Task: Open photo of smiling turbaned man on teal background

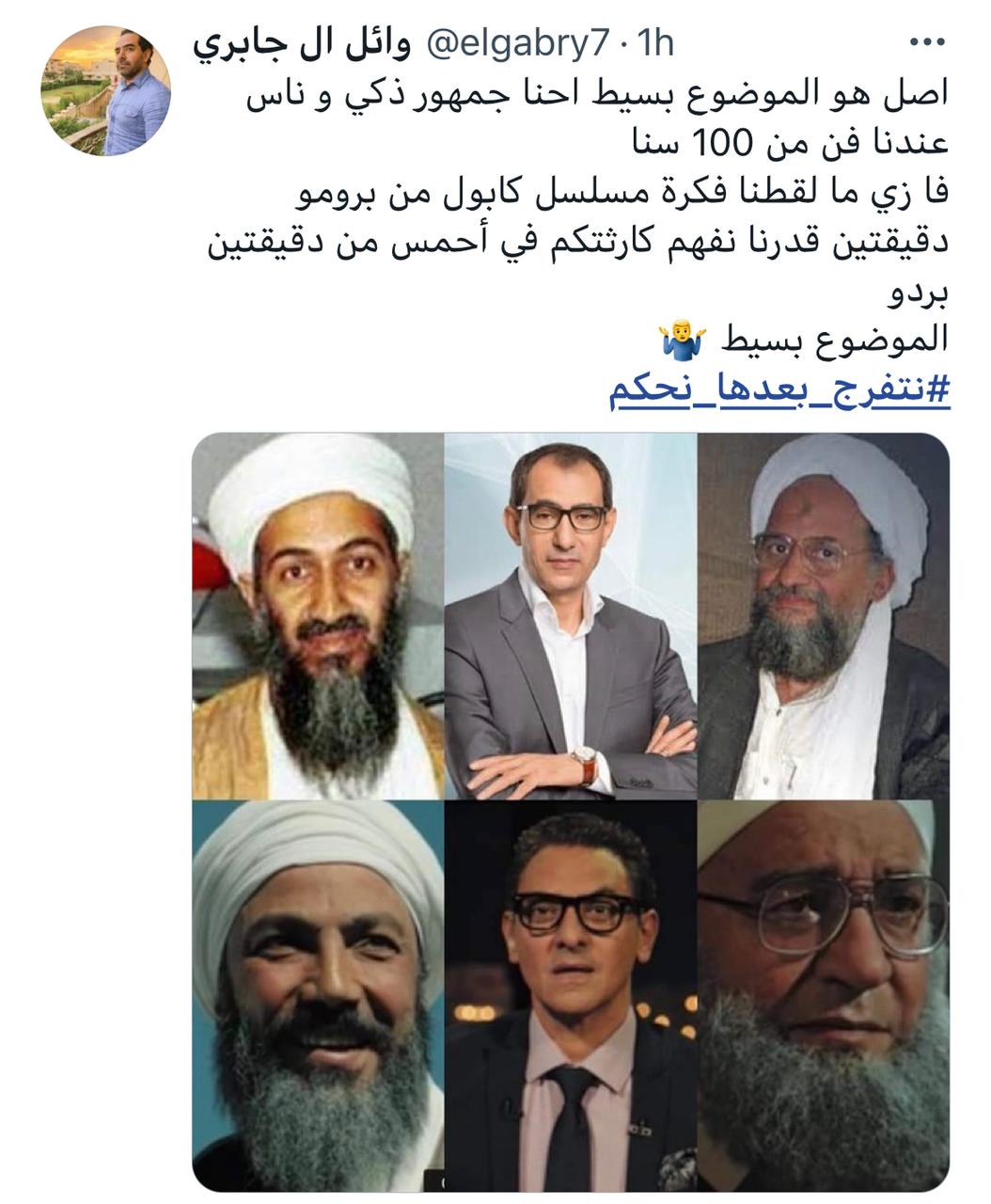Action: point(318,996)
